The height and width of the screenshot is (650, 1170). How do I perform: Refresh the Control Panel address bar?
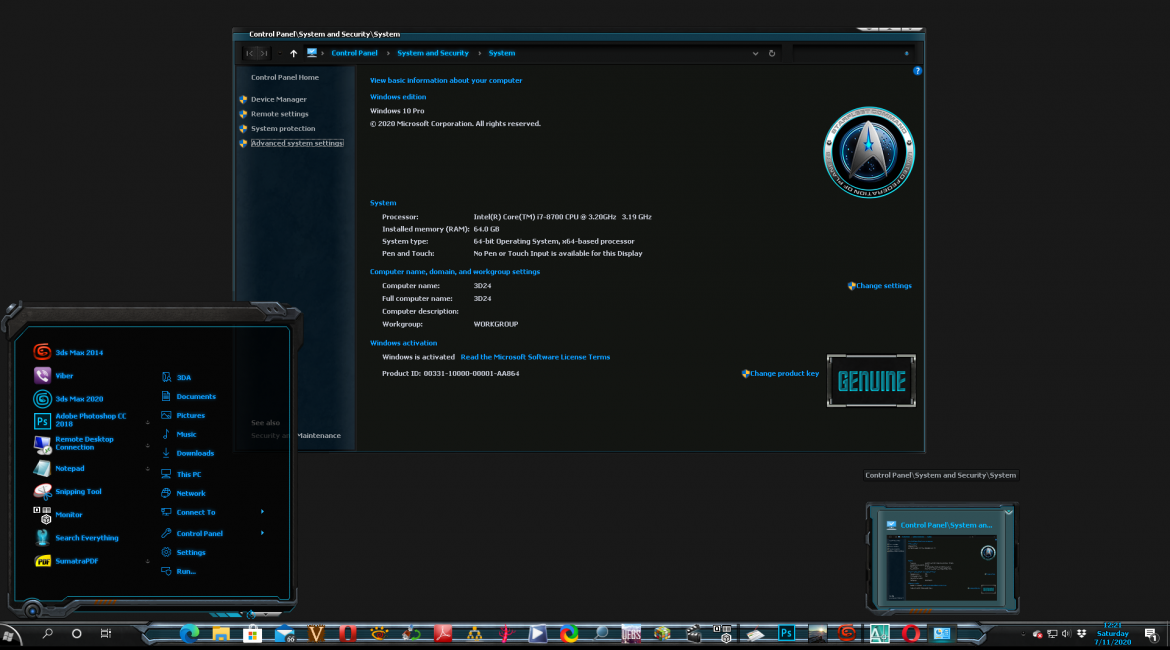pyautogui.click(x=772, y=53)
